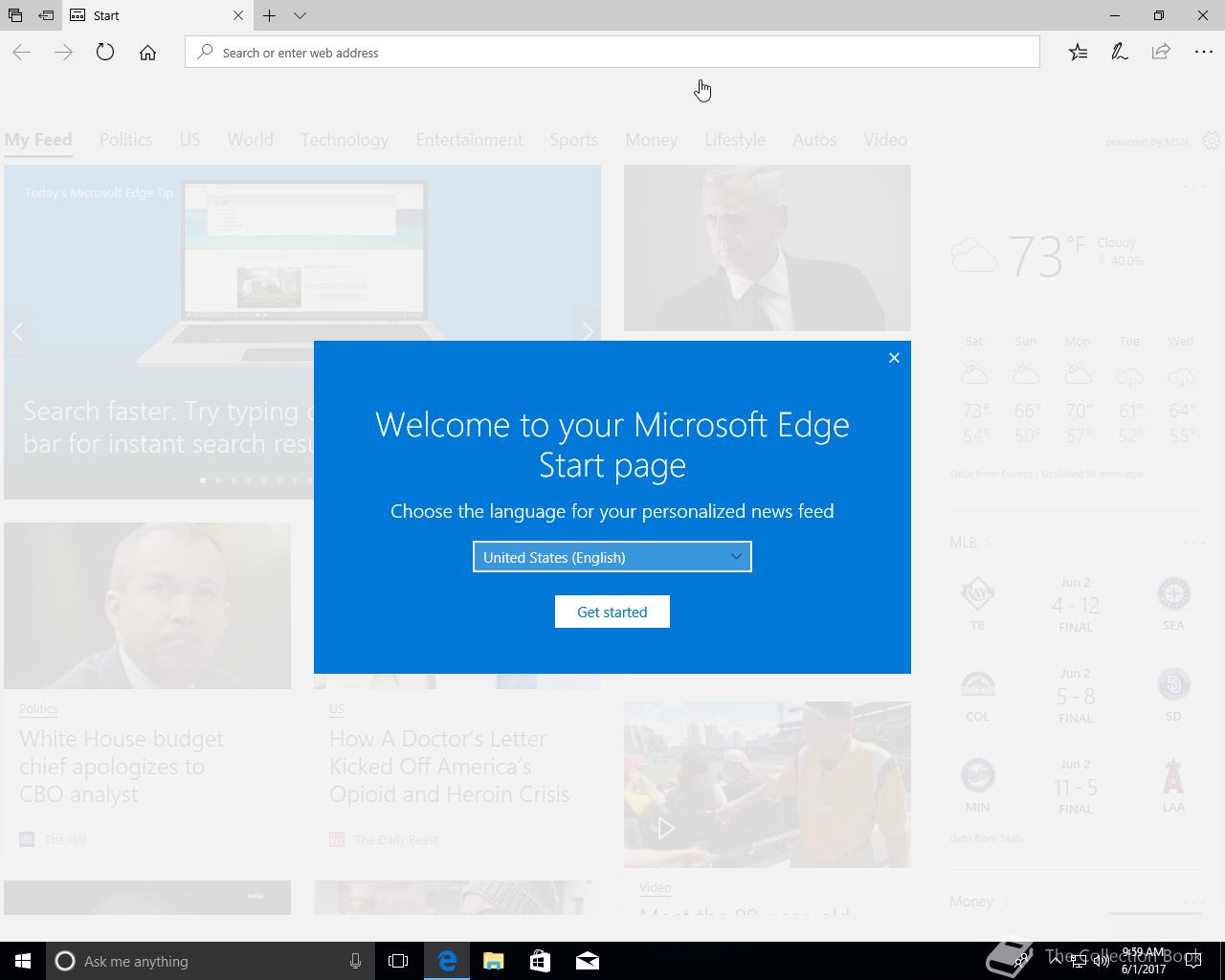View MIN vs LAA 11-5 game

[x=1076, y=787]
